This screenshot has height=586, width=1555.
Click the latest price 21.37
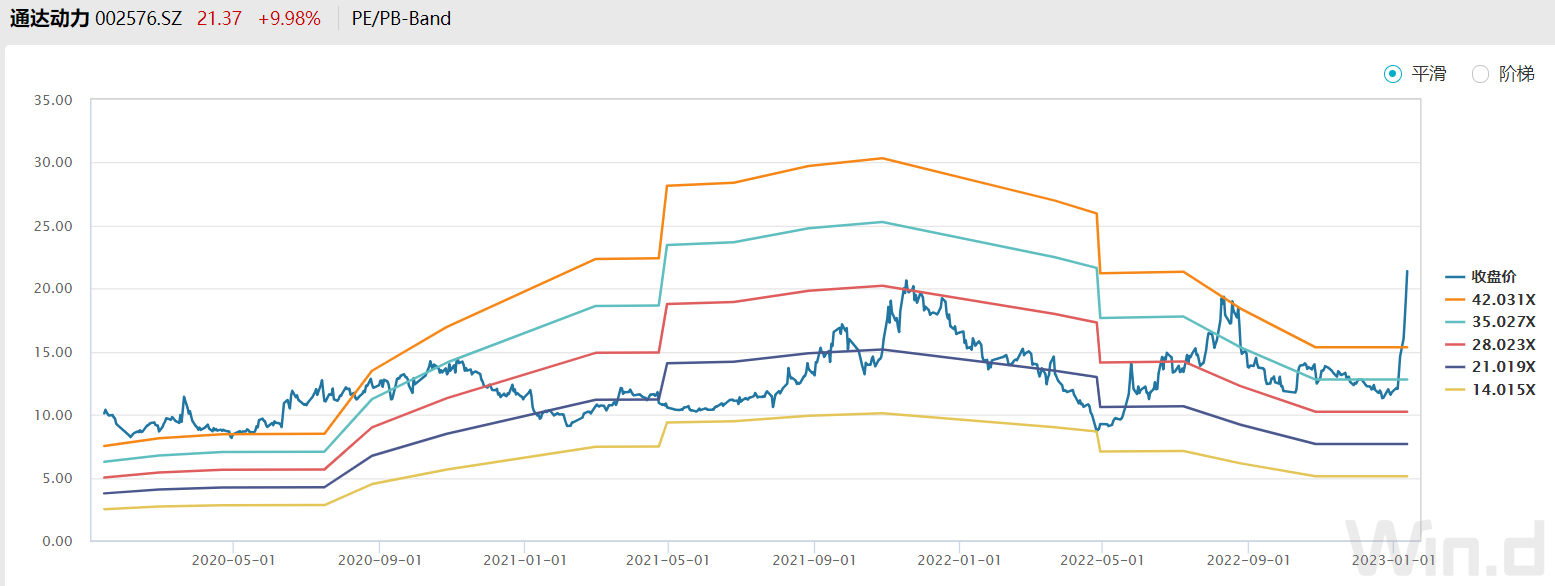pyautogui.click(x=219, y=19)
